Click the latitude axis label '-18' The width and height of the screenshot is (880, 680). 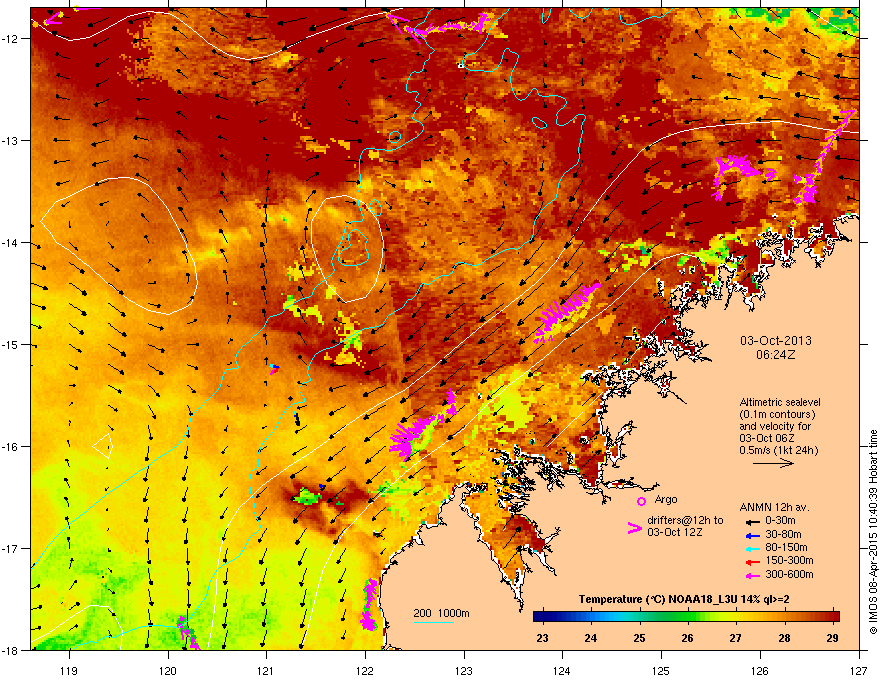click(10, 650)
